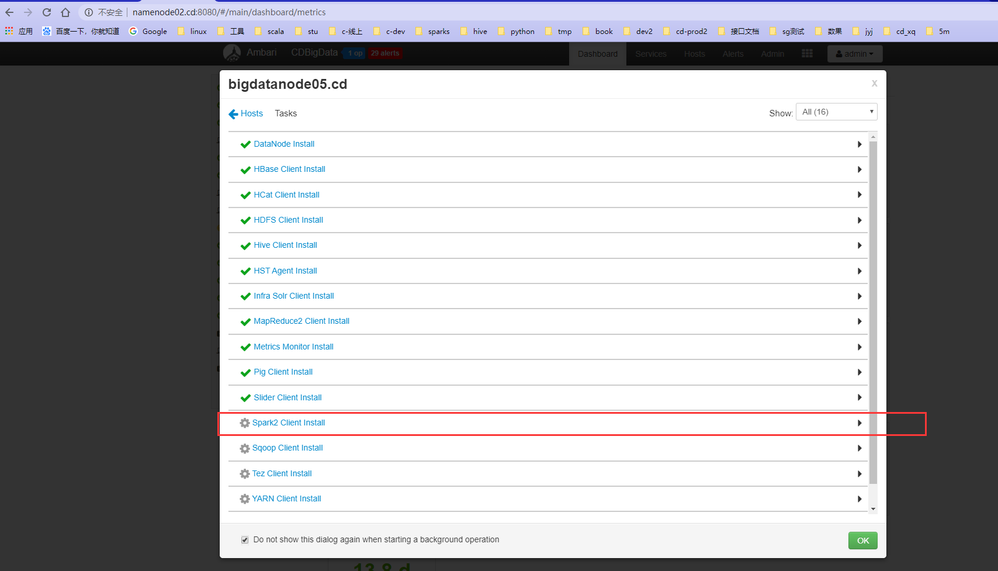998x571 pixels.
Task: Go back via the Hosts link
Action: click(x=251, y=113)
